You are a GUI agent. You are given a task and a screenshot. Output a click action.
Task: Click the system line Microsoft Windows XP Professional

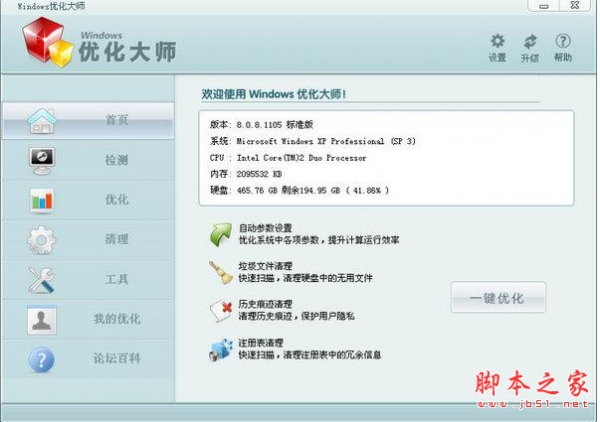coord(313,141)
